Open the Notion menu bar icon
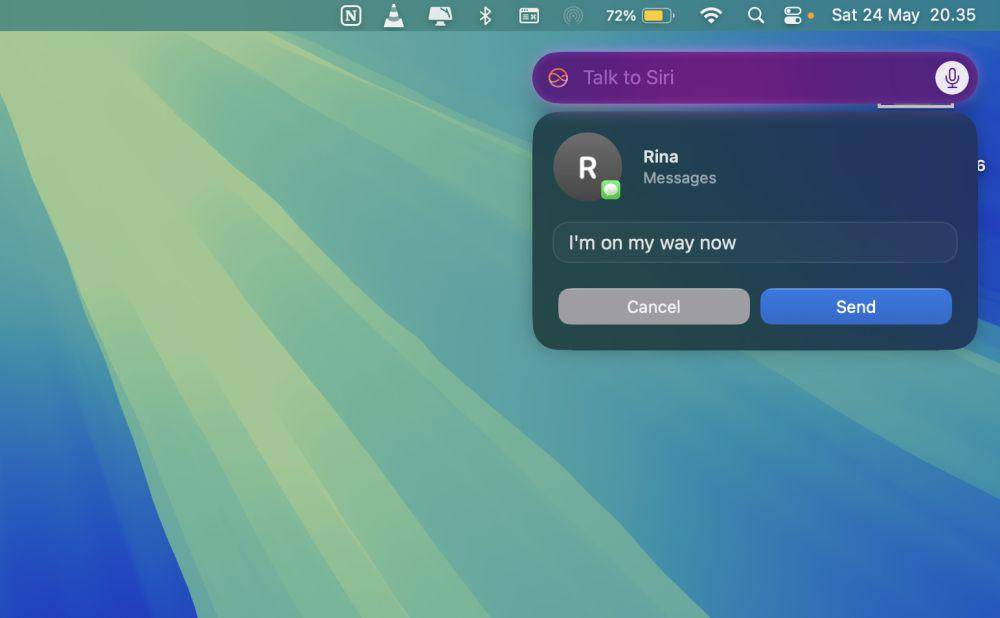1000x618 pixels. (x=351, y=15)
